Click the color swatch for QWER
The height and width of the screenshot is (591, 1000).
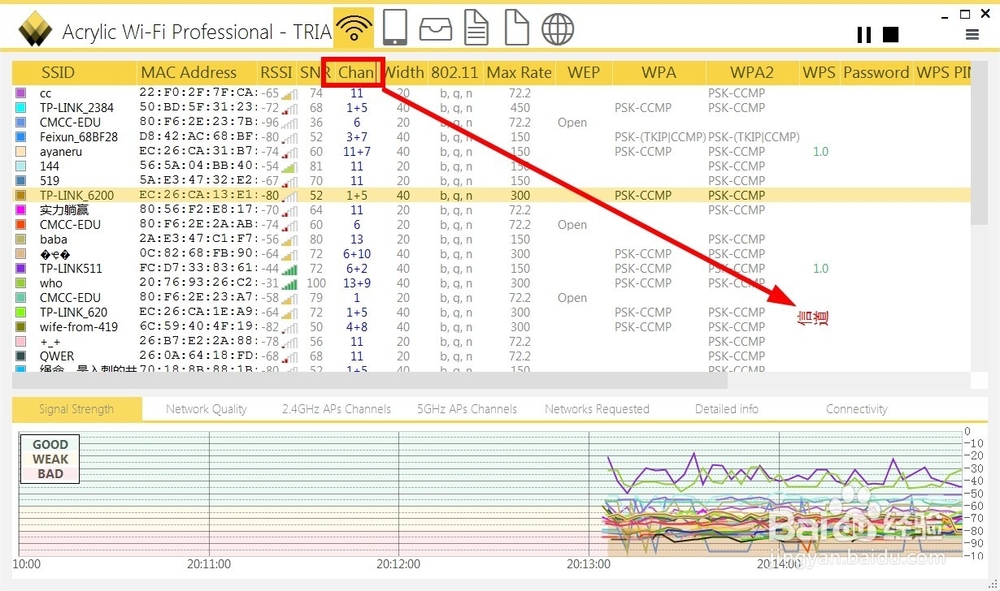pos(20,356)
